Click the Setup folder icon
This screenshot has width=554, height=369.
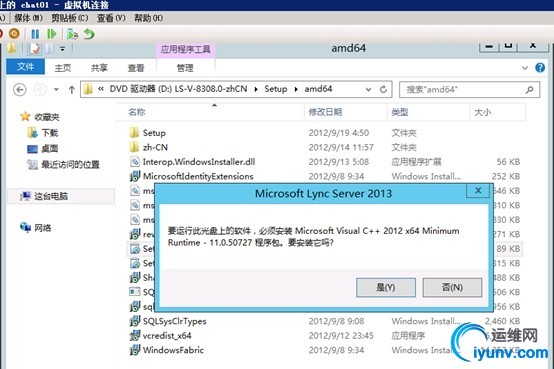click(134, 133)
